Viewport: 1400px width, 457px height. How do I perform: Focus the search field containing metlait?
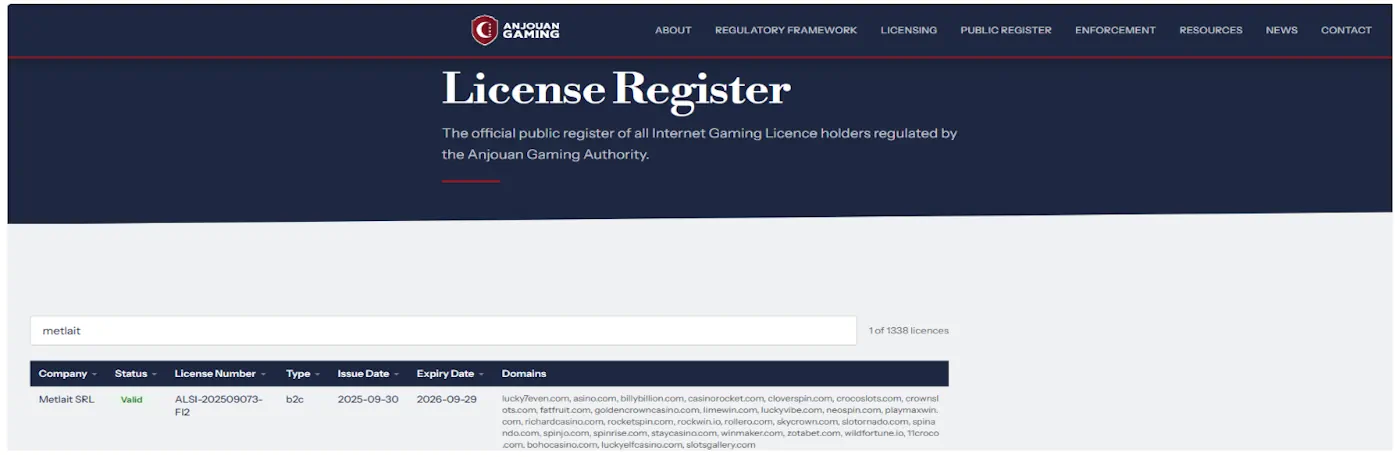[443, 330]
